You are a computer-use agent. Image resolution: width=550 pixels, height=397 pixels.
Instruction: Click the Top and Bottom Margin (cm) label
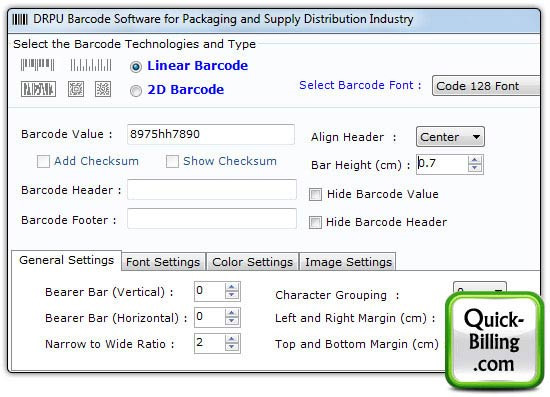pyautogui.click(x=357, y=344)
